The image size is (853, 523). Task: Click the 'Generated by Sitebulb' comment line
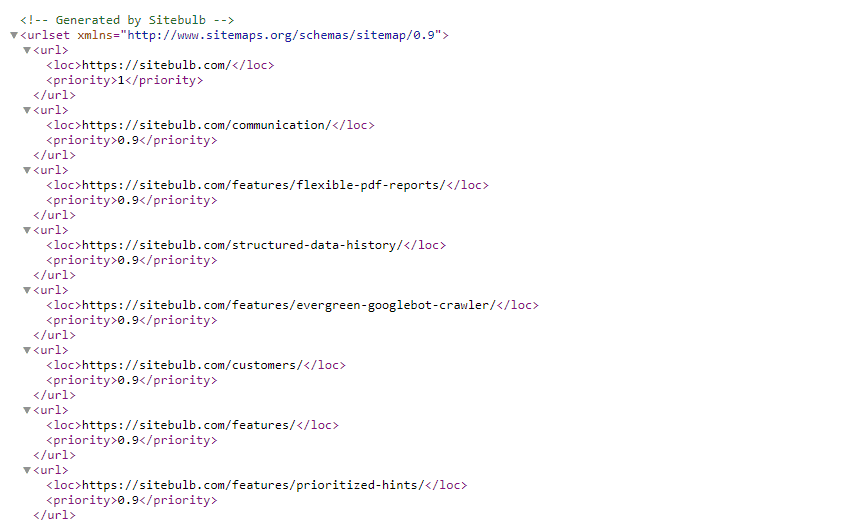pos(127,20)
